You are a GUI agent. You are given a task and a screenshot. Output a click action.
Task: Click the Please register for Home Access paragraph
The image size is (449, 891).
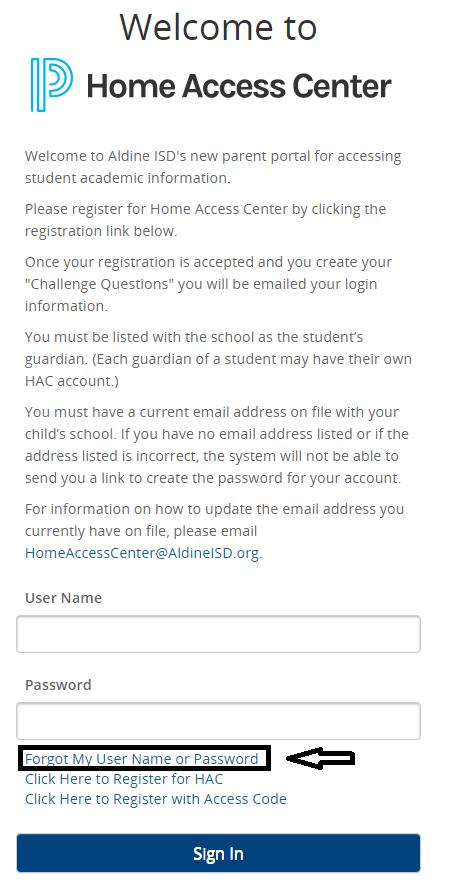pyautogui.click(x=206, y=220)
